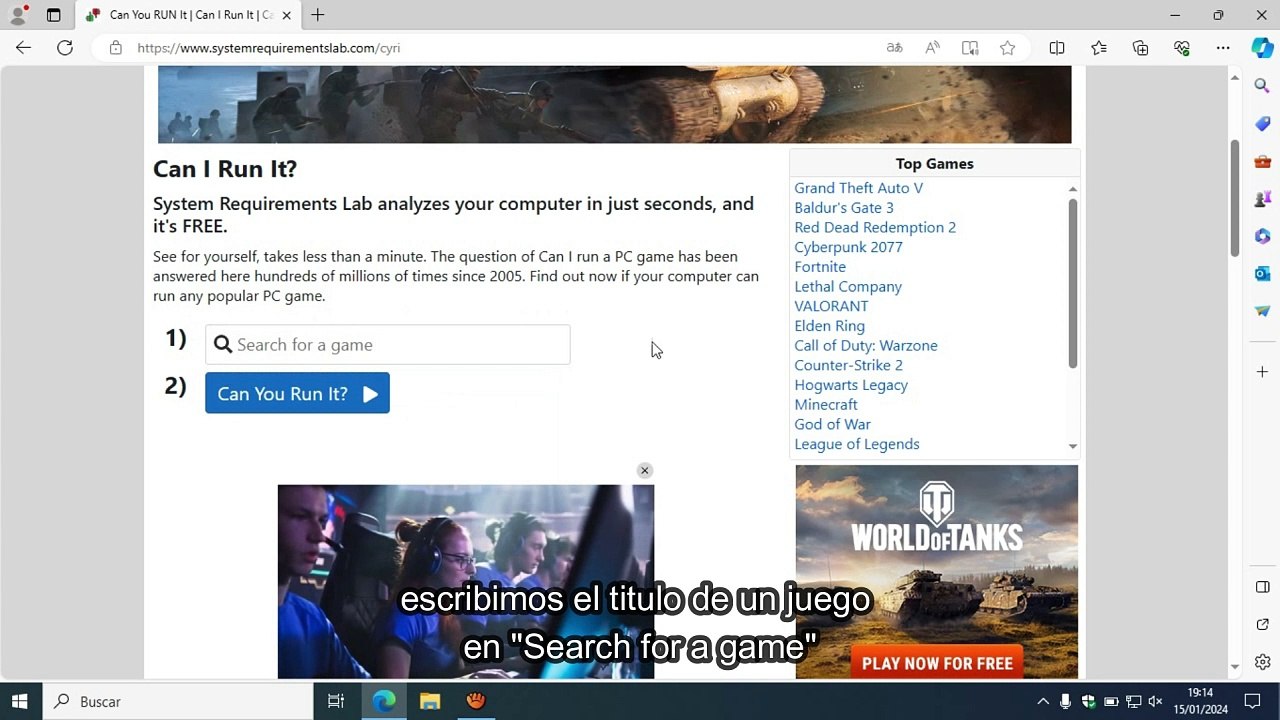
Task: Reload the current page
Action: pyautogui.click(x=65, y=48)
